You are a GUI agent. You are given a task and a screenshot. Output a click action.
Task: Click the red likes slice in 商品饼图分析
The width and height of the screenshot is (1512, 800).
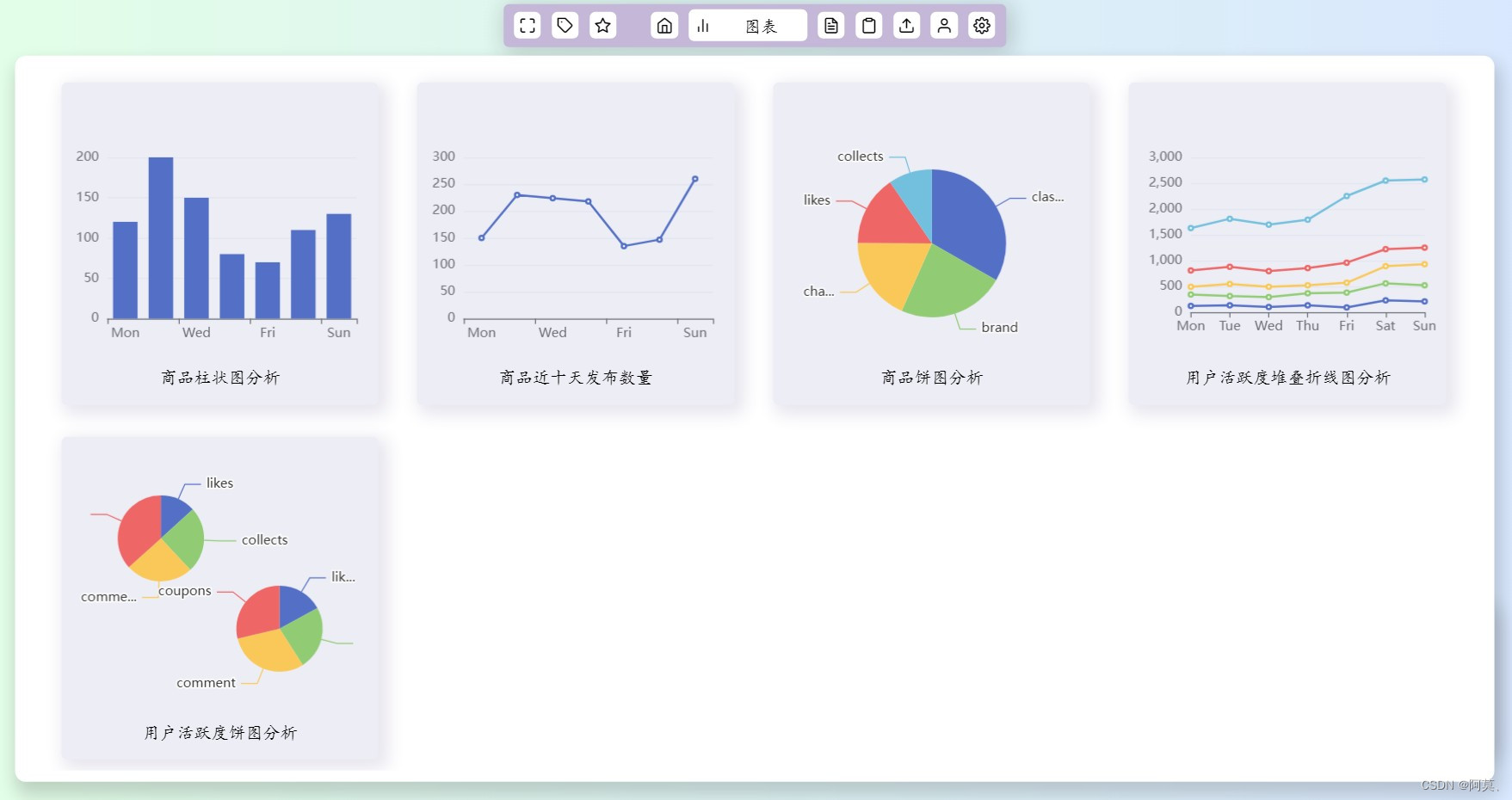pos(892,215)
